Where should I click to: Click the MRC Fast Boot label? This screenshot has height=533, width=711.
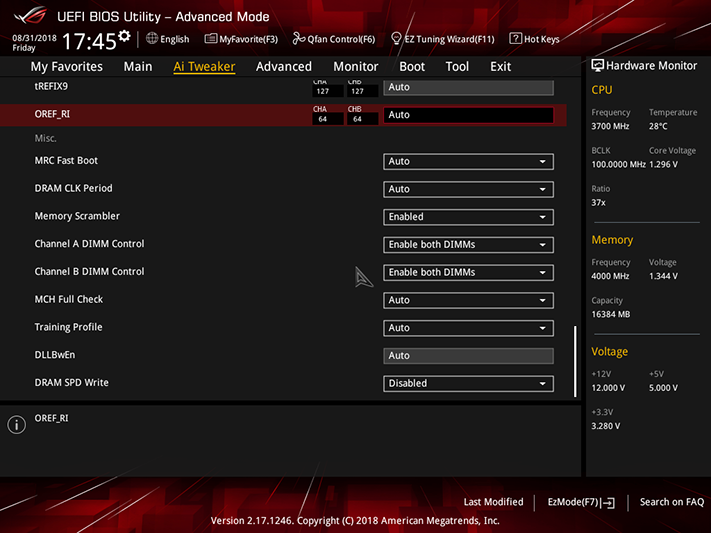point(66,161)
